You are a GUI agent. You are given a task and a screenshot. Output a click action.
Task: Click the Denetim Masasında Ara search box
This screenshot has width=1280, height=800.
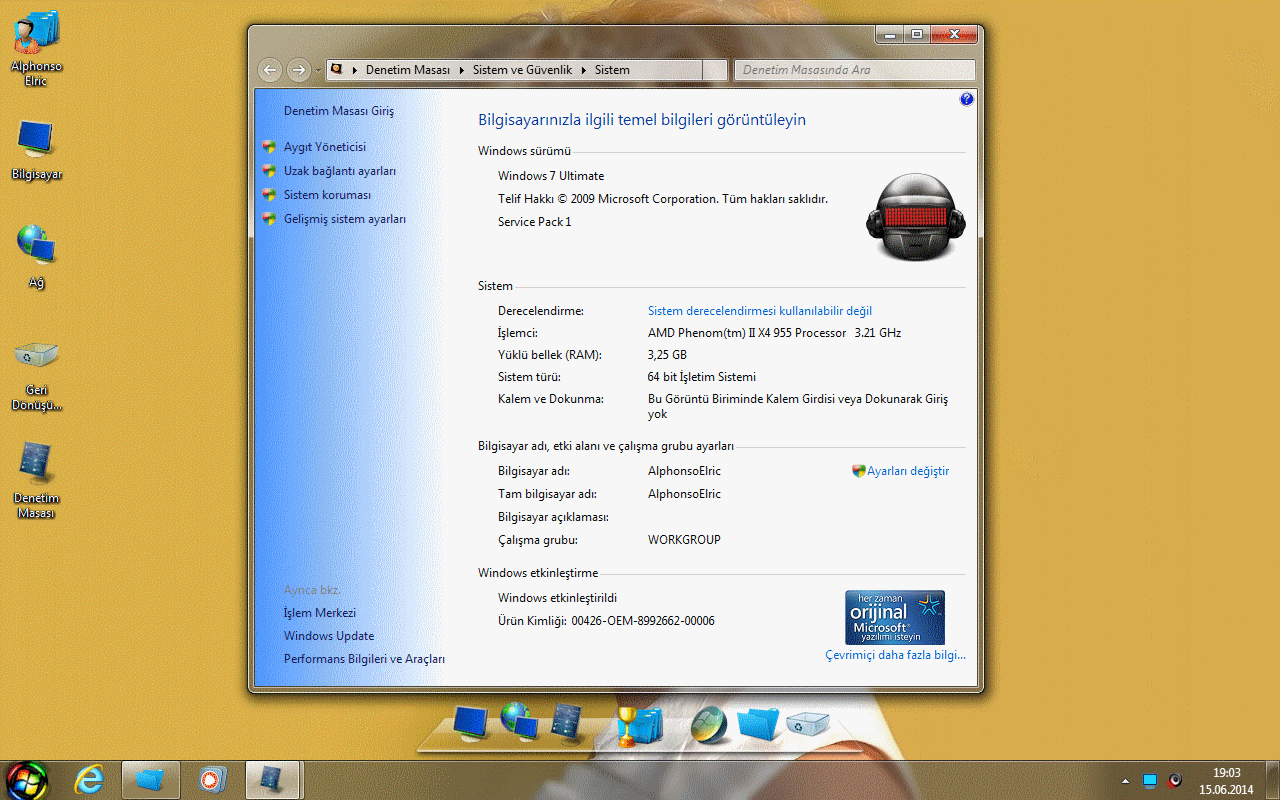[x=853, y=70]
